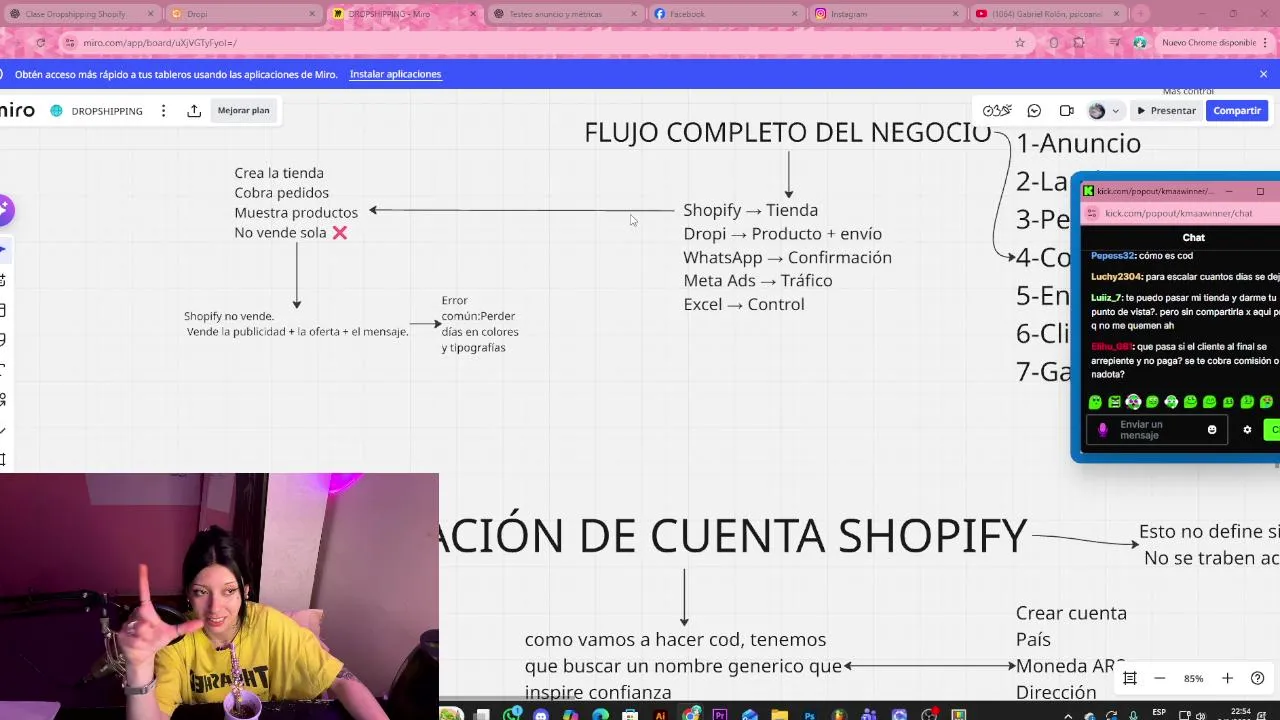
Task: Select the FLUJO COMPLETO DEL NEGOCIO heading
Action: point(787,132)
